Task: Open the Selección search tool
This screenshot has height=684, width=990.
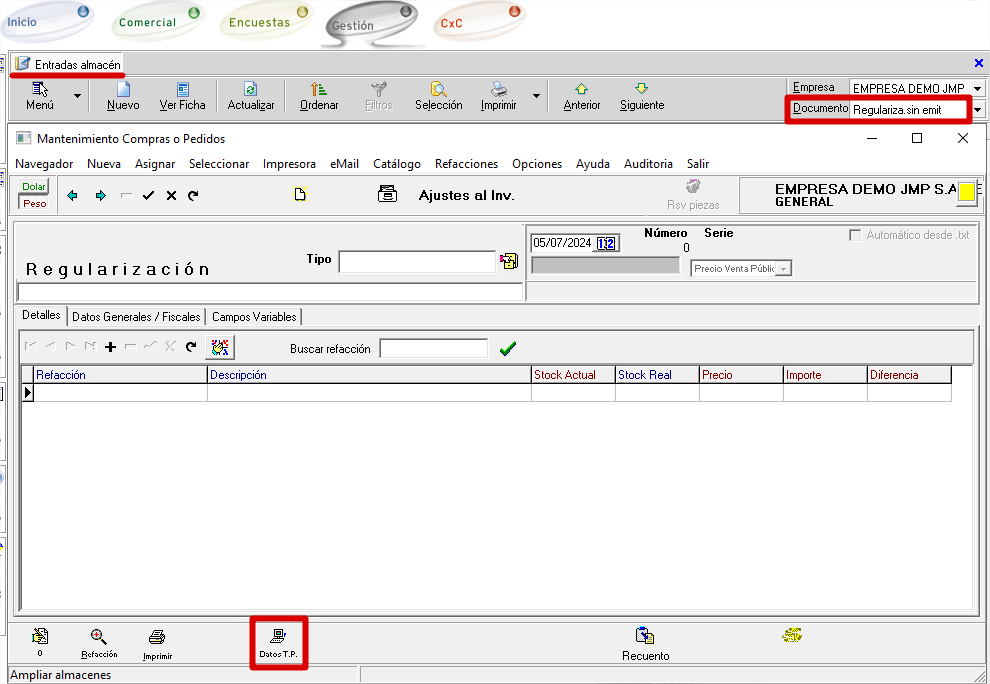Action: tap(438, 91)
